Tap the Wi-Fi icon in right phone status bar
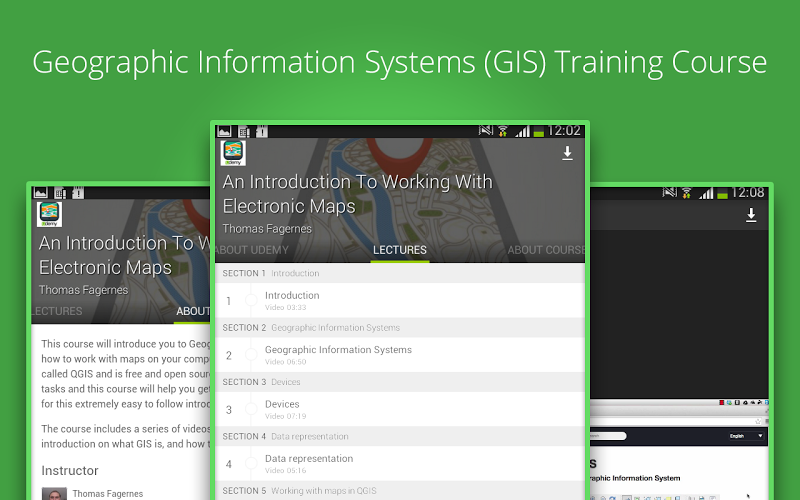Image resolution: width=800 pixels, height=500 pixels. pyautogui.click(x=686, y=193)
